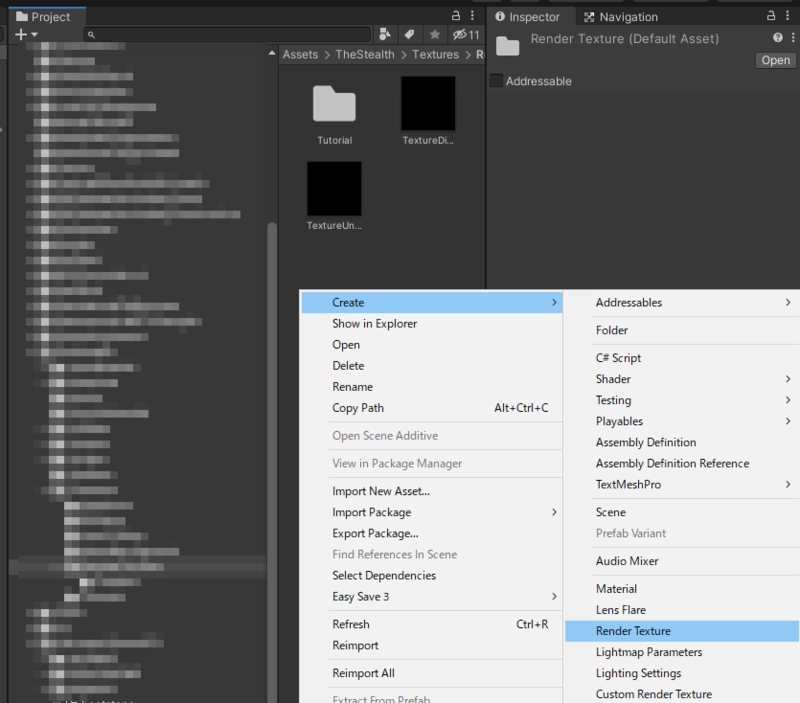Choose Reimport in the context menu
This screenshot has width=800, height=703.
[432, 645]
